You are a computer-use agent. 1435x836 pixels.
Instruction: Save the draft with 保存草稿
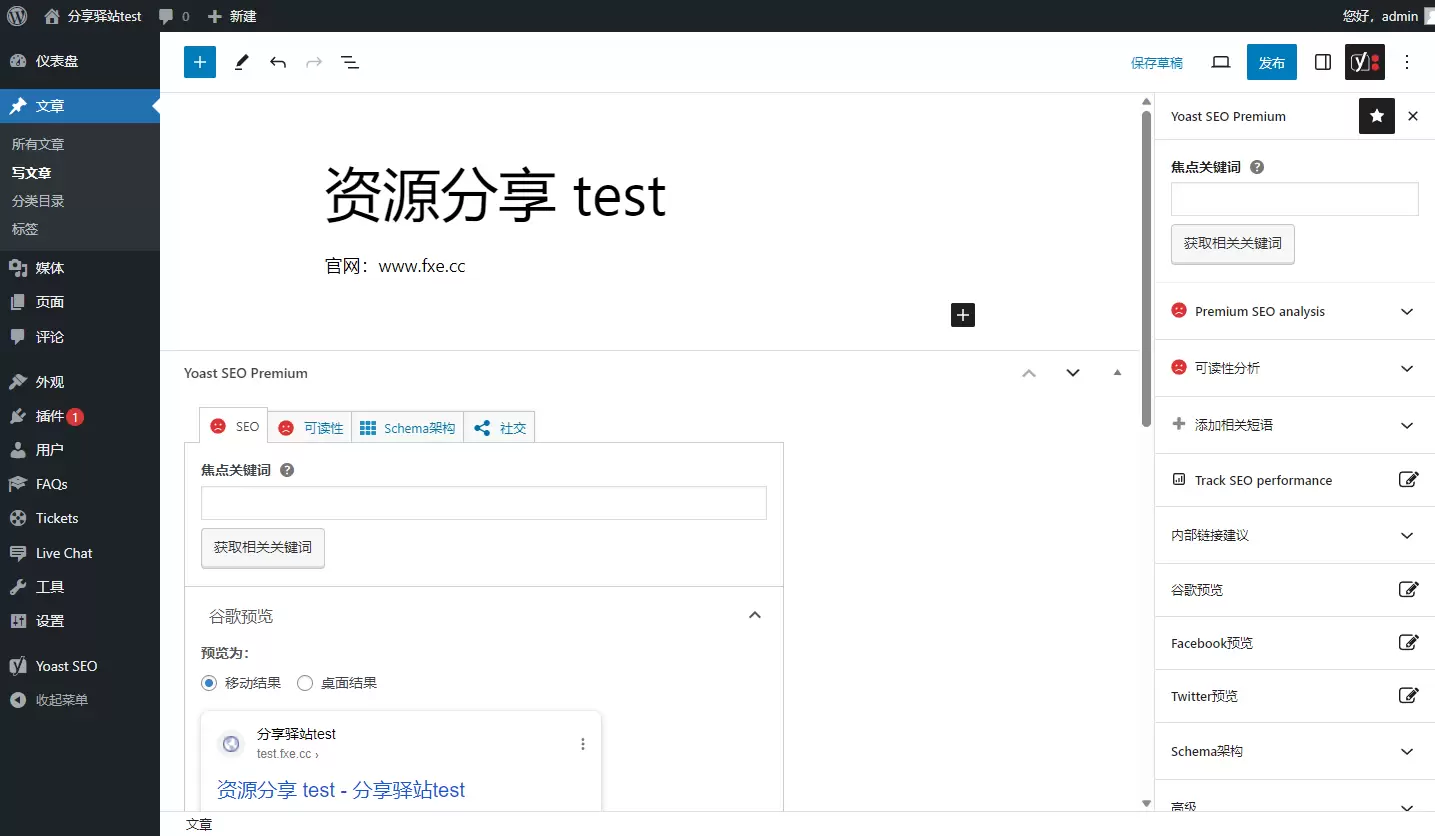pyautogui.click(x=1157, y=62)
